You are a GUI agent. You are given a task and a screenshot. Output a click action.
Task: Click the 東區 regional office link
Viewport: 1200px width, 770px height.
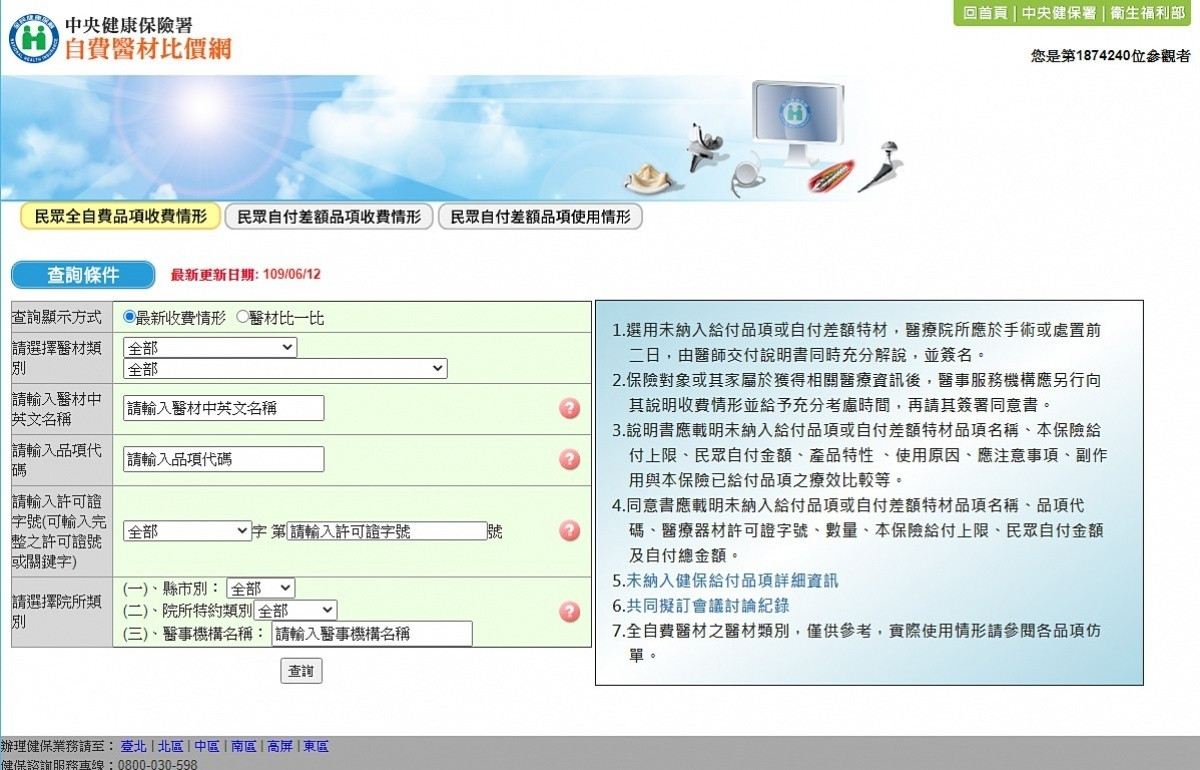pos(316,746)
